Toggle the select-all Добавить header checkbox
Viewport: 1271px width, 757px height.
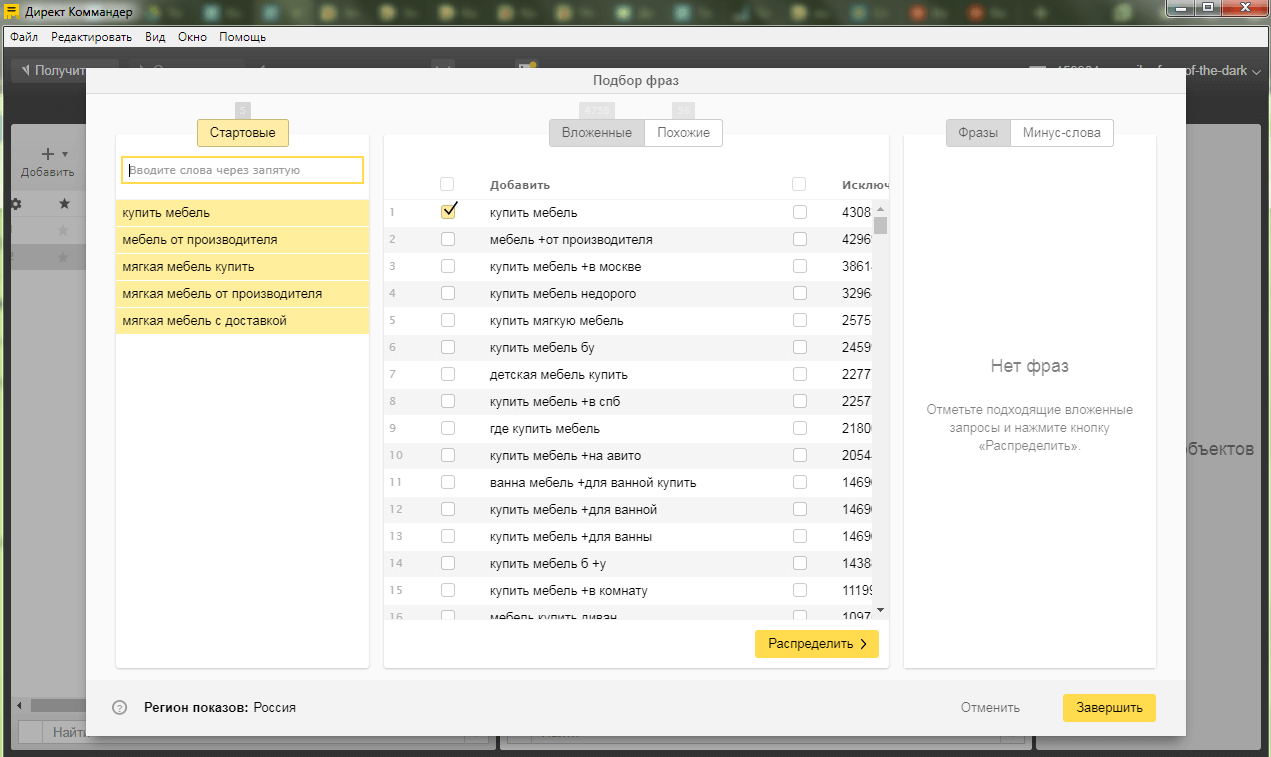point(447,184)
